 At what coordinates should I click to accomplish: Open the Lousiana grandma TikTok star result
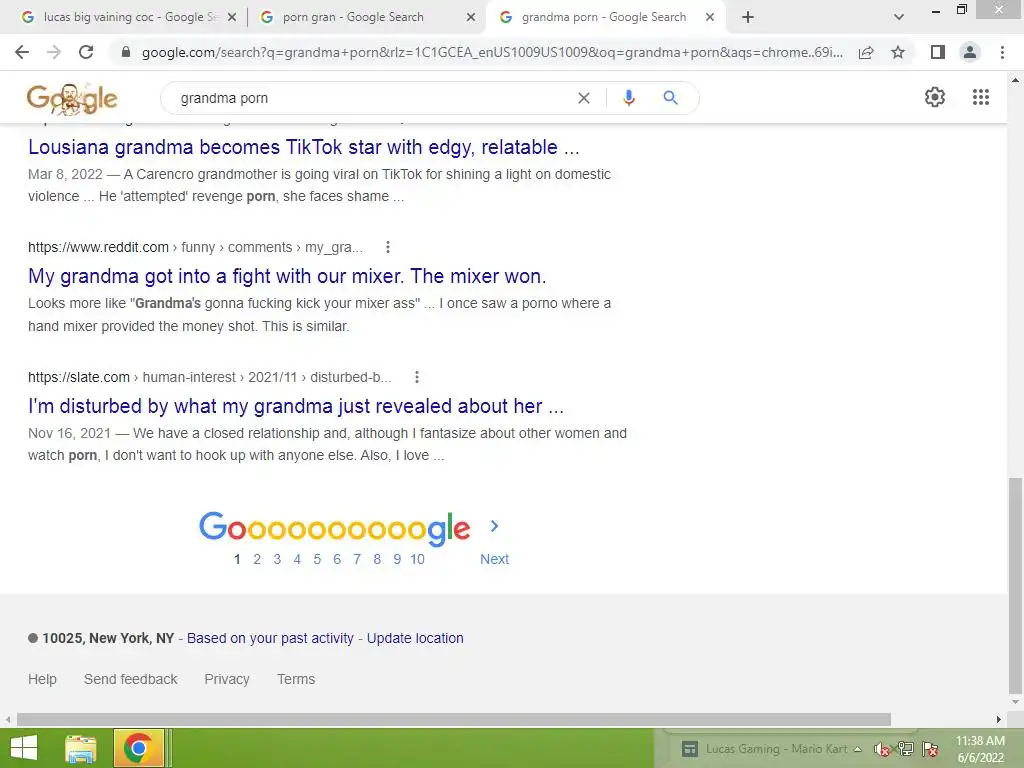tap(304, 147)
